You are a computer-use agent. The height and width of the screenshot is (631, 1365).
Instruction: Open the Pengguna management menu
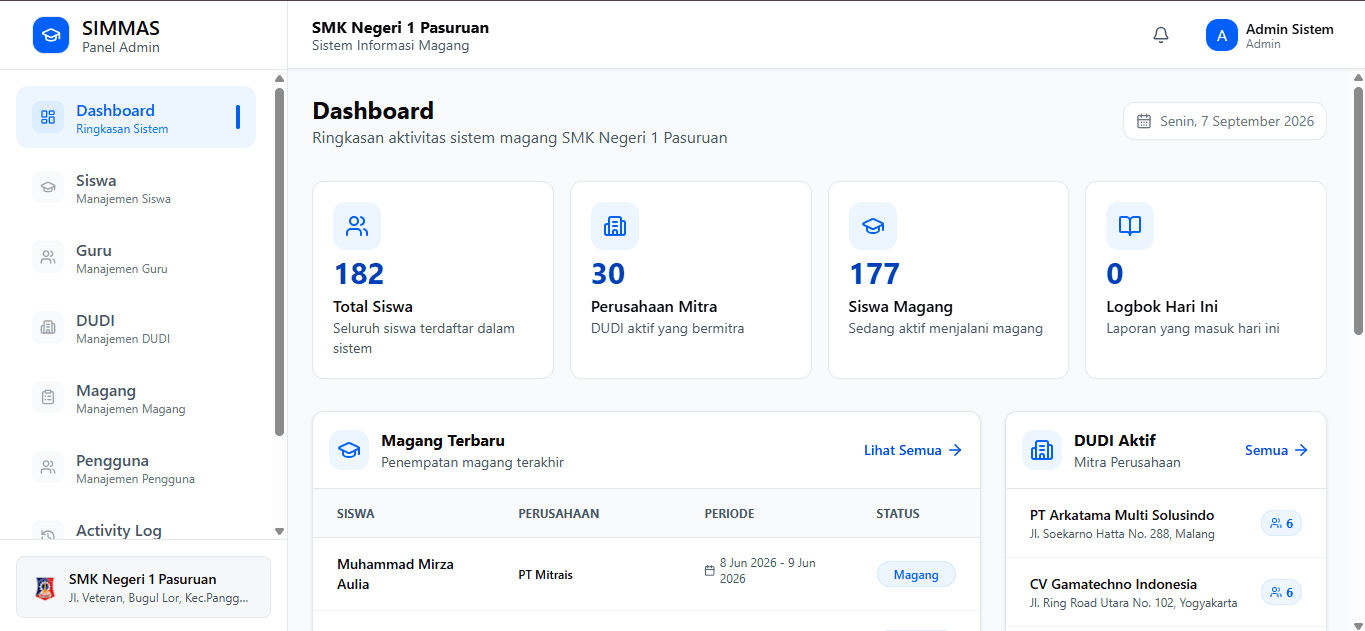pyautogui.click(x=136, y=467)
